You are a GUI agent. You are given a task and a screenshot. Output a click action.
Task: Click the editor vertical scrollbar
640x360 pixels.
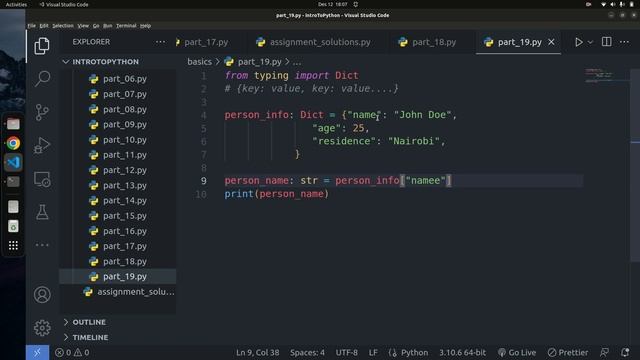point(635,165)
